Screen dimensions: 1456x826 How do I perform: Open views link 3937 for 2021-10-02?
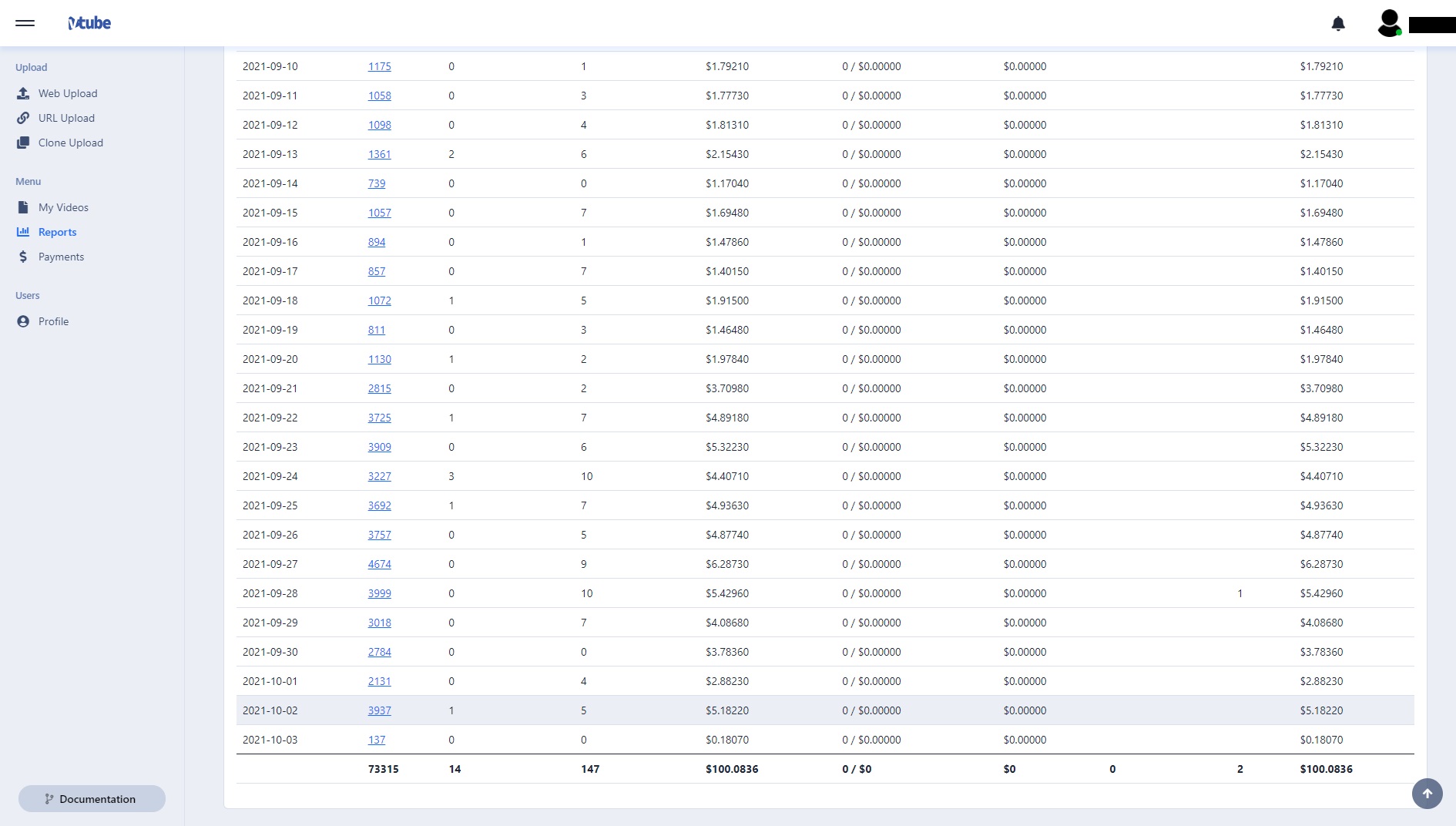coord(379,710)
